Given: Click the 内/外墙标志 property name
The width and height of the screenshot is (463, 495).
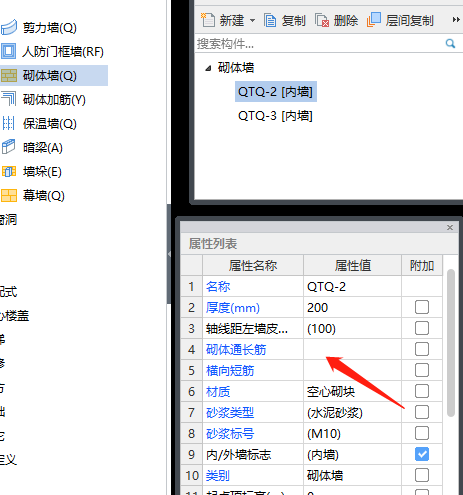Looking at the screenshot, I should pyautogui.click(x=238, y=455).
